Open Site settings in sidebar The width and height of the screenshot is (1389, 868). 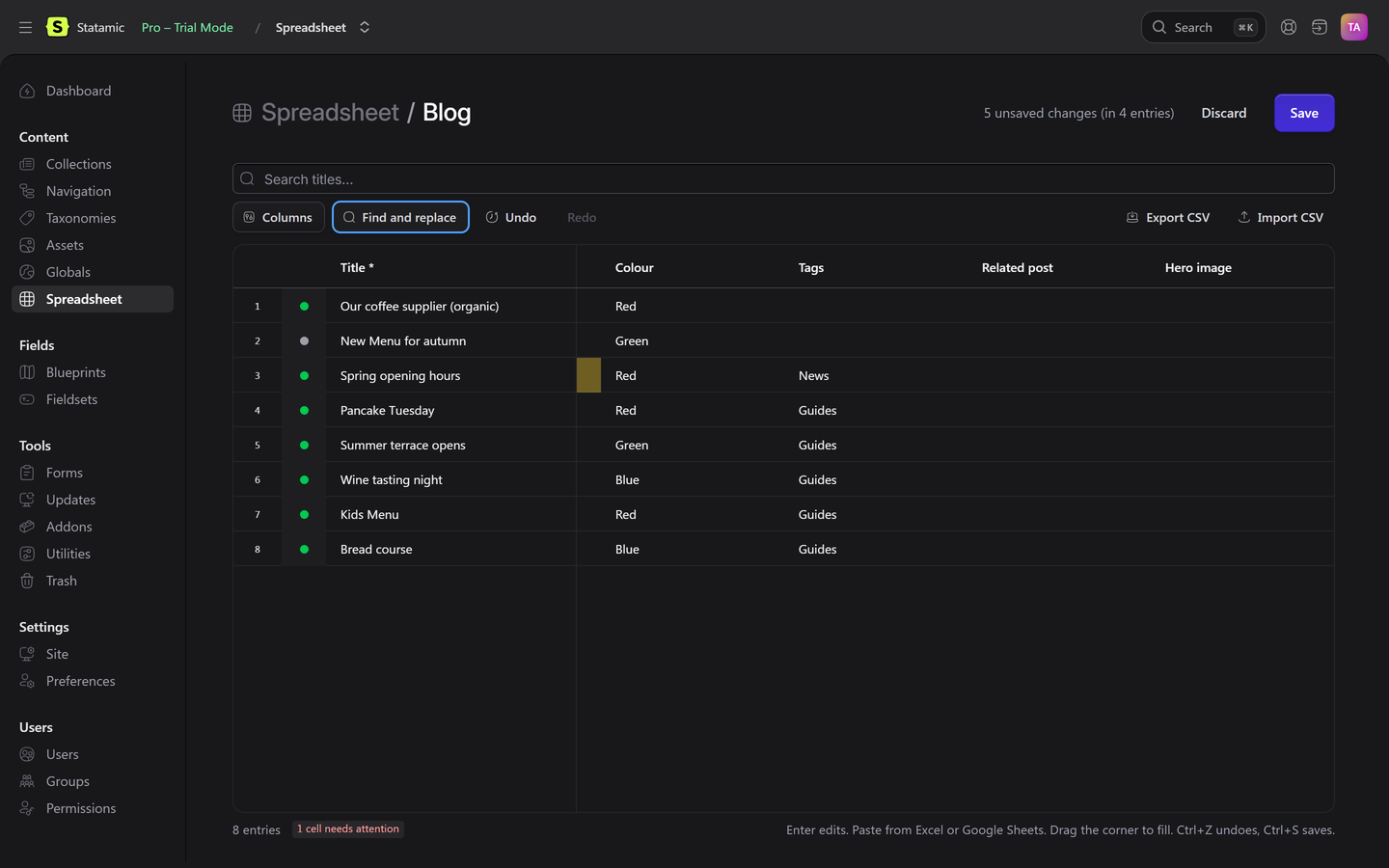pyautogui.click(x=93, y=654)
